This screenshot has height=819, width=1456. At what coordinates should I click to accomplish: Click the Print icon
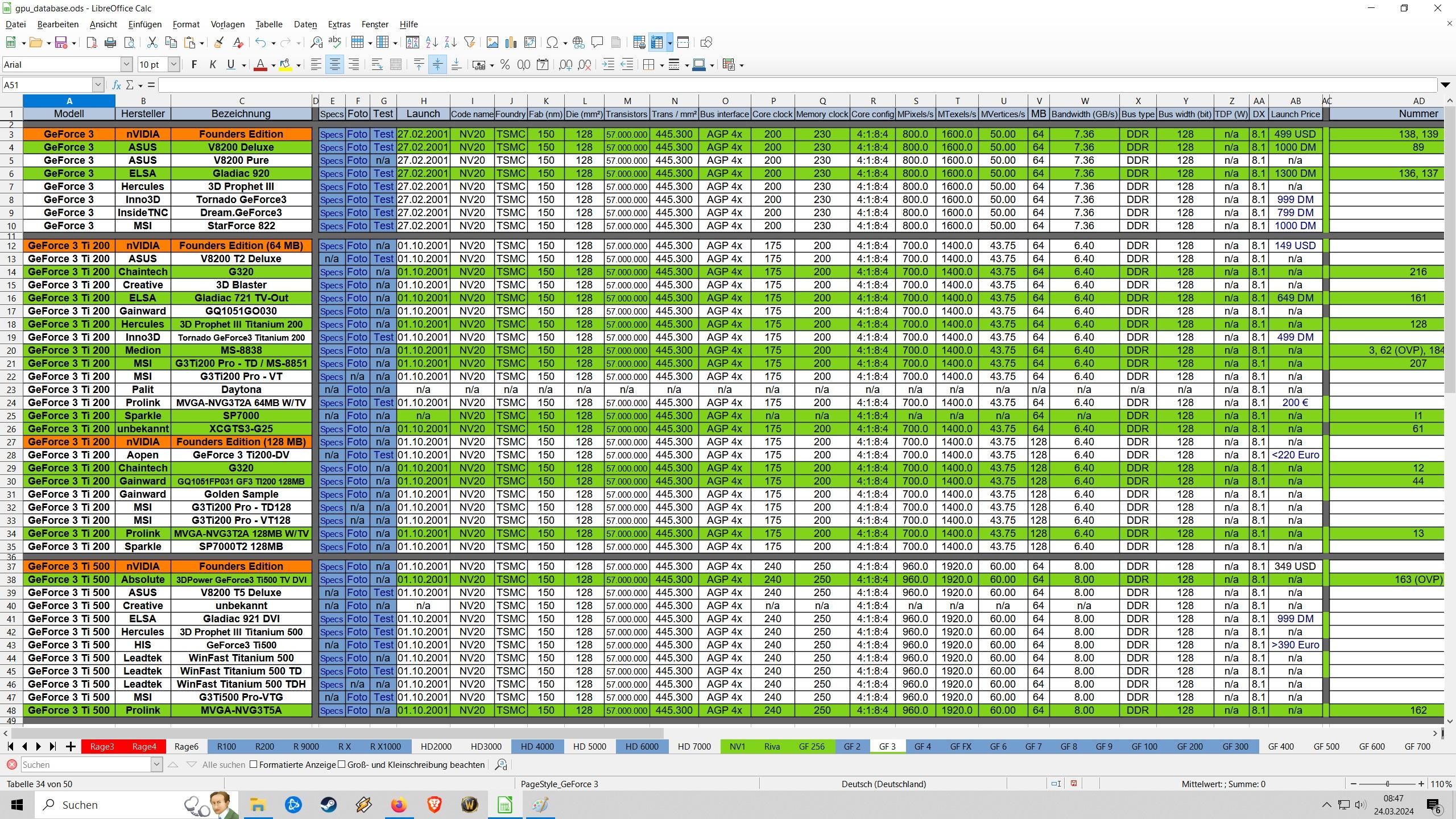[x=110, y=43]
